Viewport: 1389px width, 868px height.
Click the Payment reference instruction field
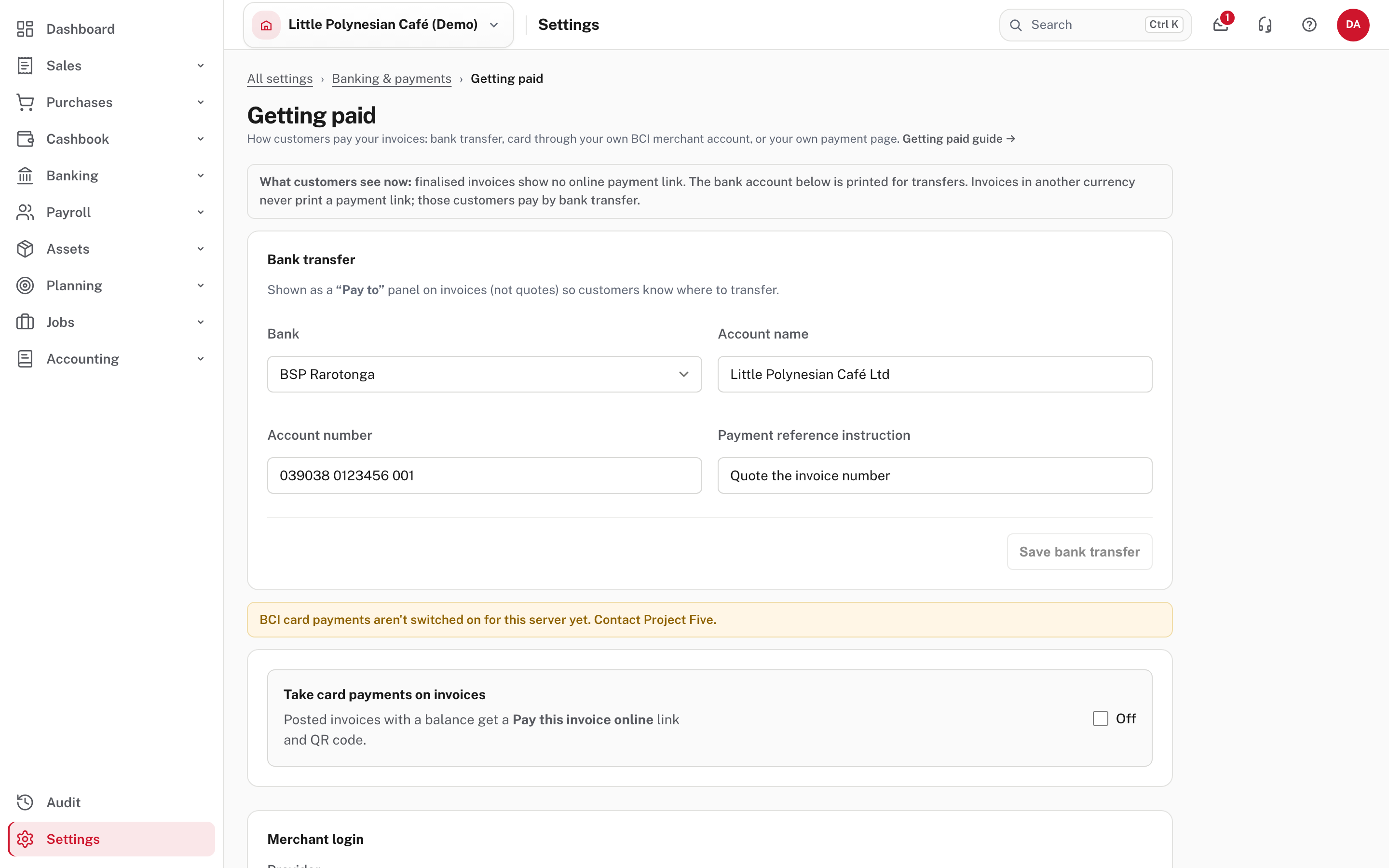pyautogui.click(x=934, y=475)
